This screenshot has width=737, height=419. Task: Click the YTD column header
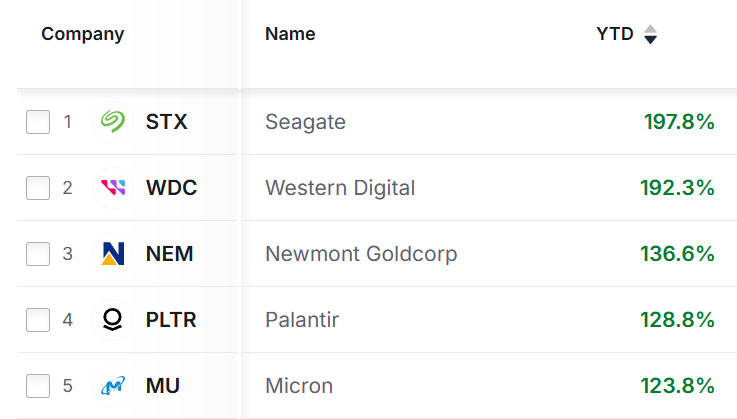615,34
